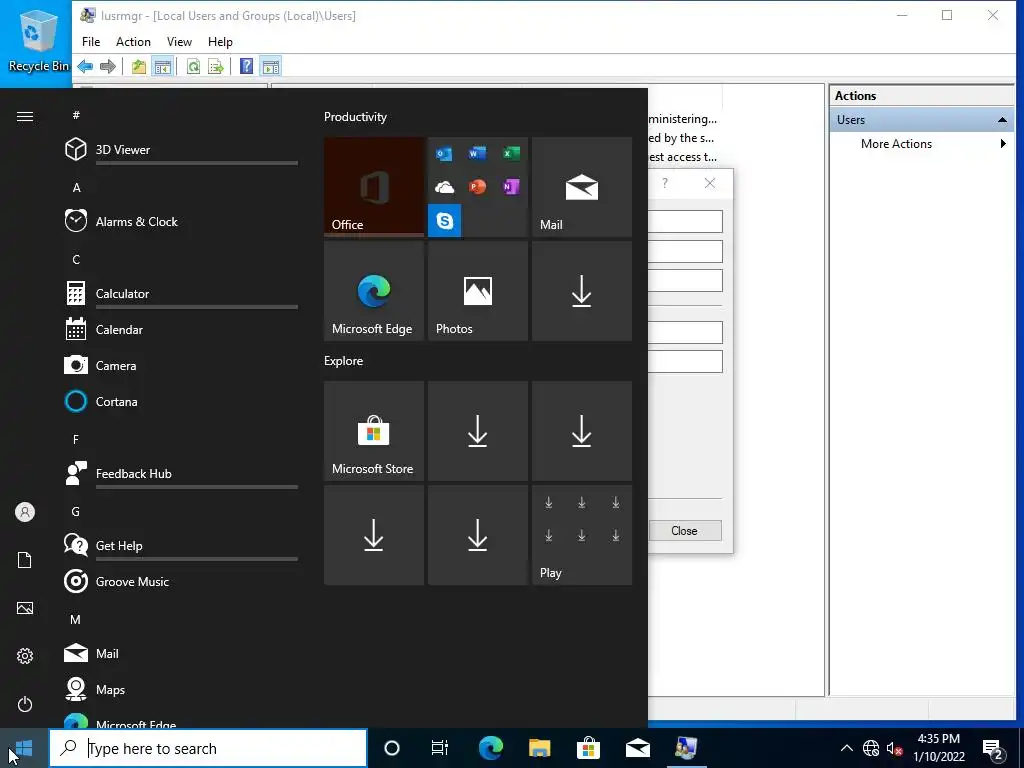Show hidden system tray icons
The height and width of the screenshot is (768, 1024).
[846, 748]
